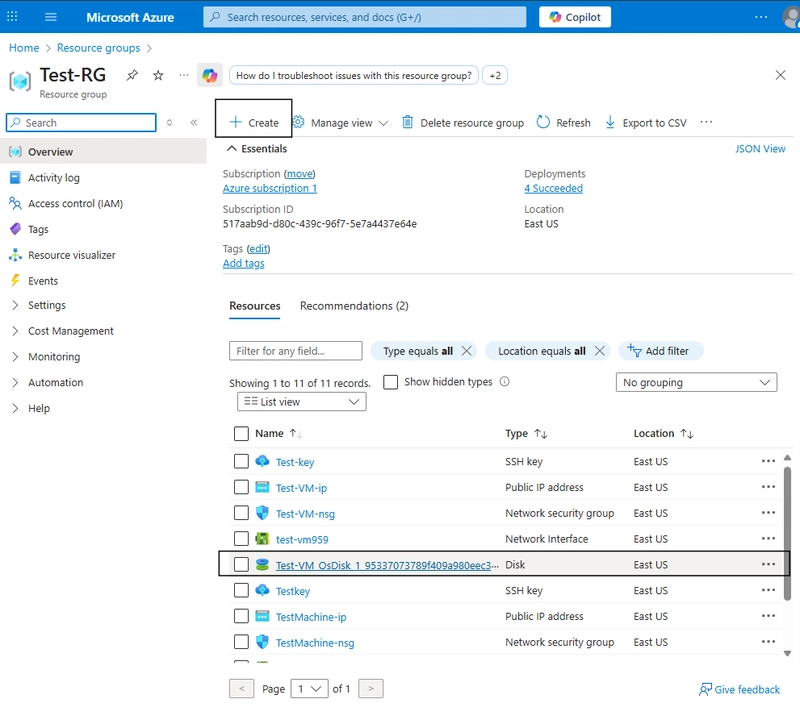Viewport: 800px width, 724px height.
Task: Remove the Location equals all filter
Action: point(599,351)
